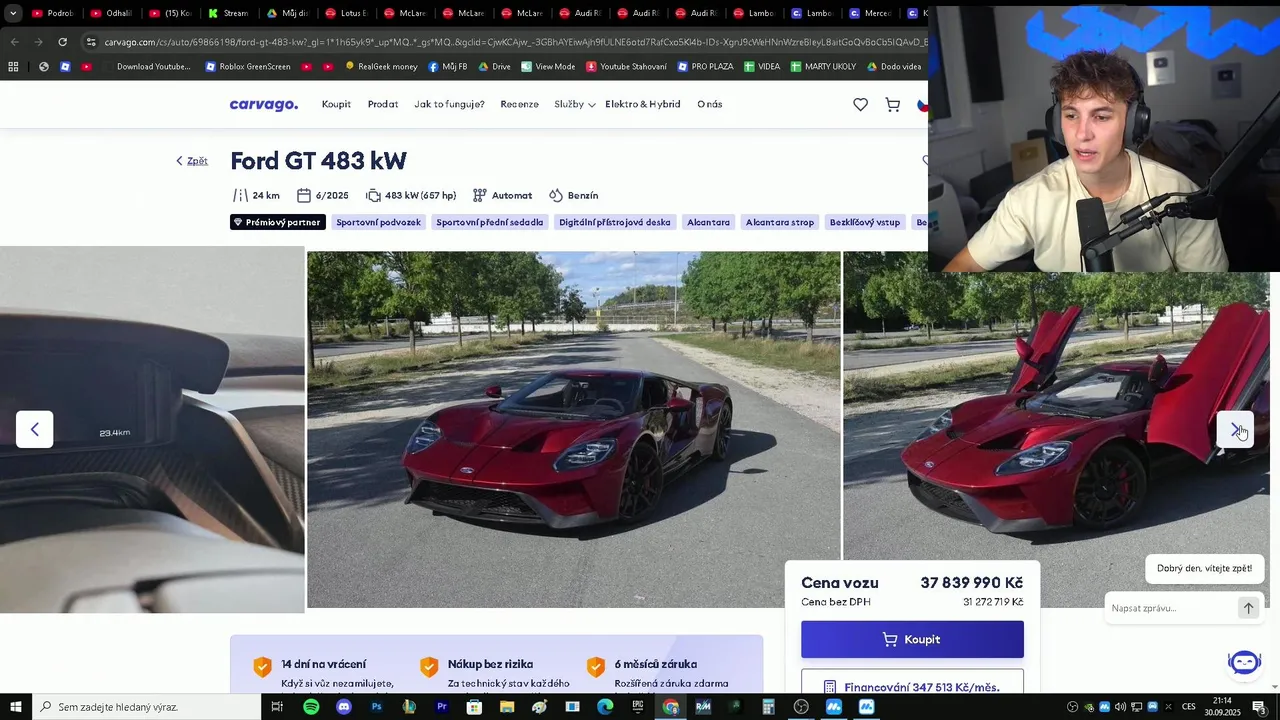Open Epic Games launcher from taskbar
The image size is (1280, 720).
(638, 707)
